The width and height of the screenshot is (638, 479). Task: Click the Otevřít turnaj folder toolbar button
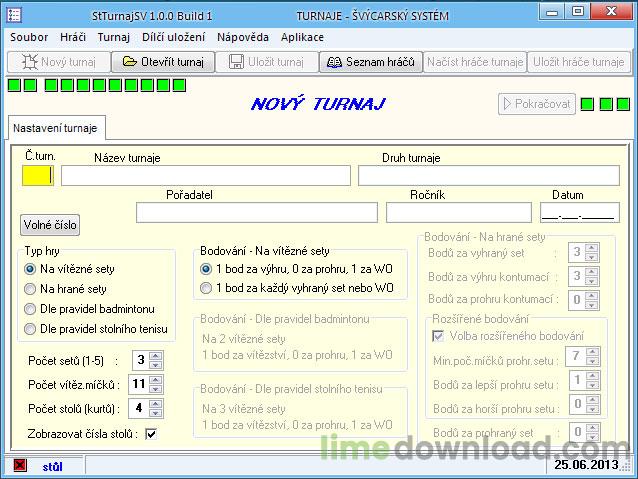coord(162,62)
